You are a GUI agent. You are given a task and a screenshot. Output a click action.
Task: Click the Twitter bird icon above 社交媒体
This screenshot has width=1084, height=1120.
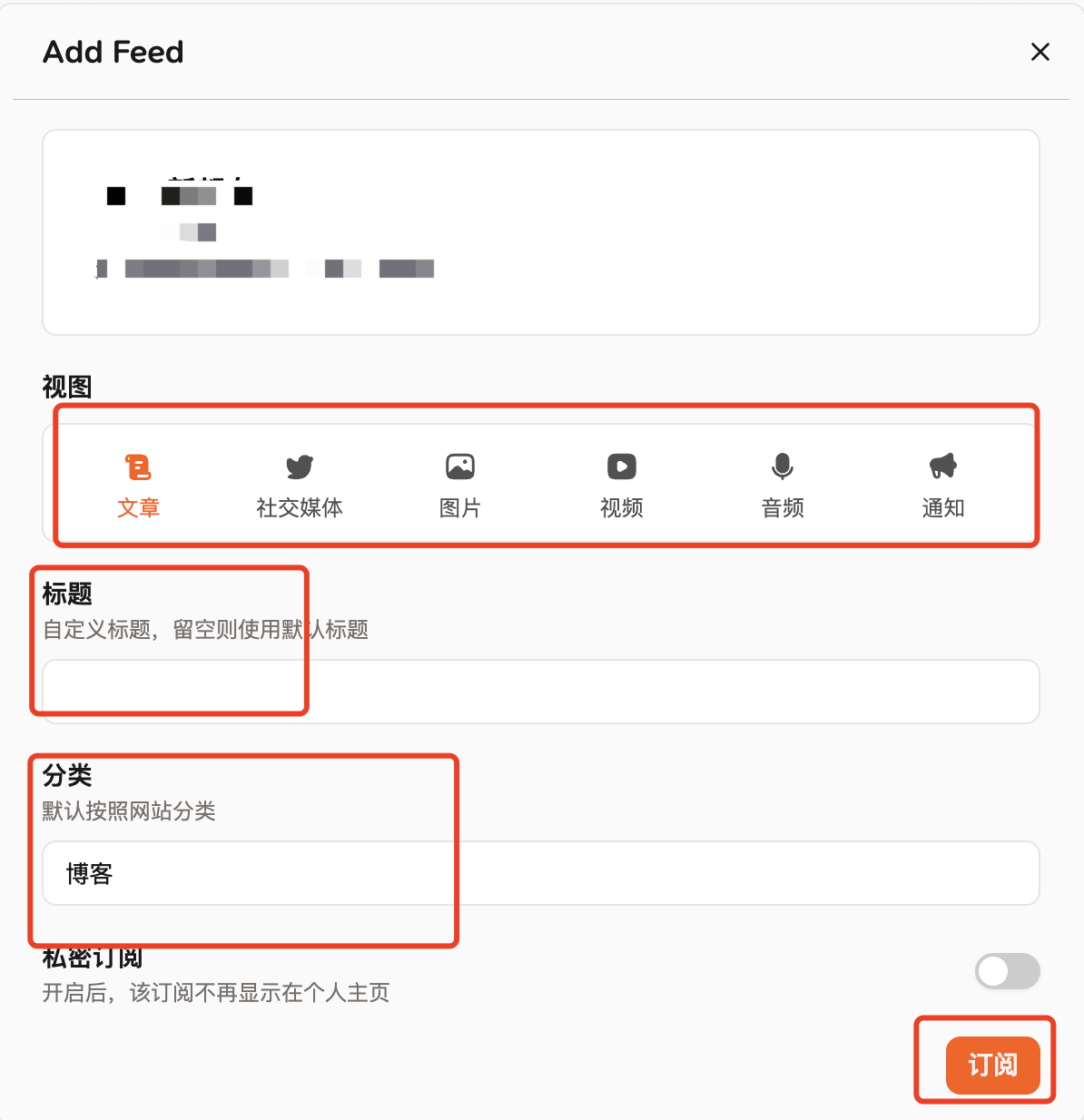click(299, 465)
